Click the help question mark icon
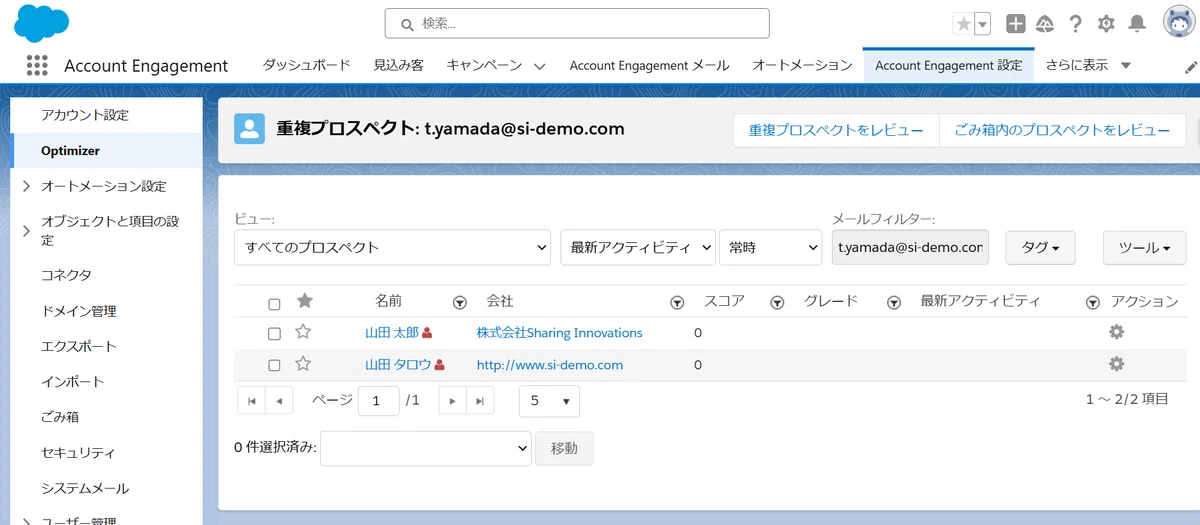Viewport: 1200px width, 525px height. pyautogui.click(x=1076, y=24)
